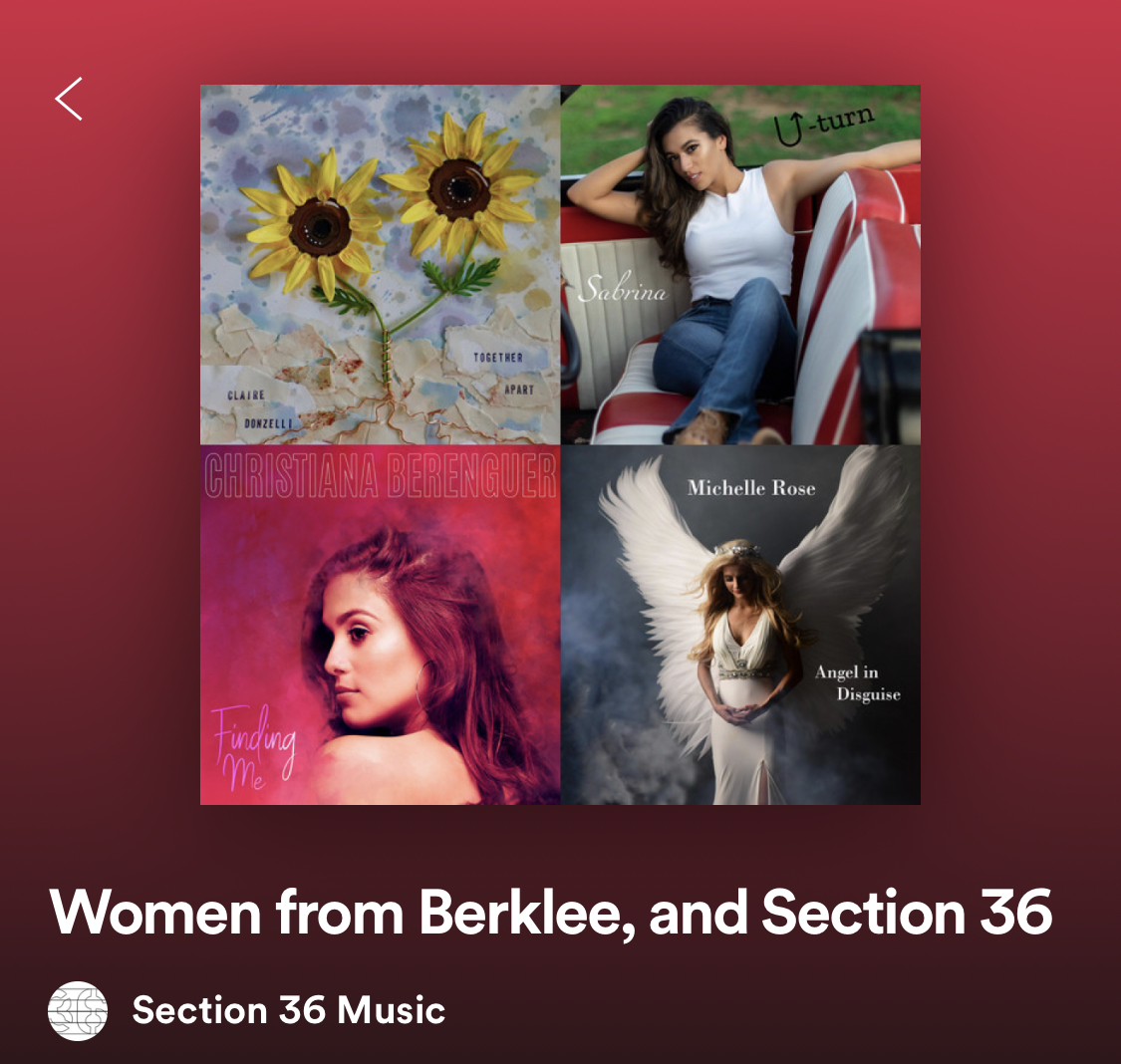This screenshot has width=1121, height=1064.
Task: Open Claire Donzelli's sunflower album cover
Action: [381, 264]
